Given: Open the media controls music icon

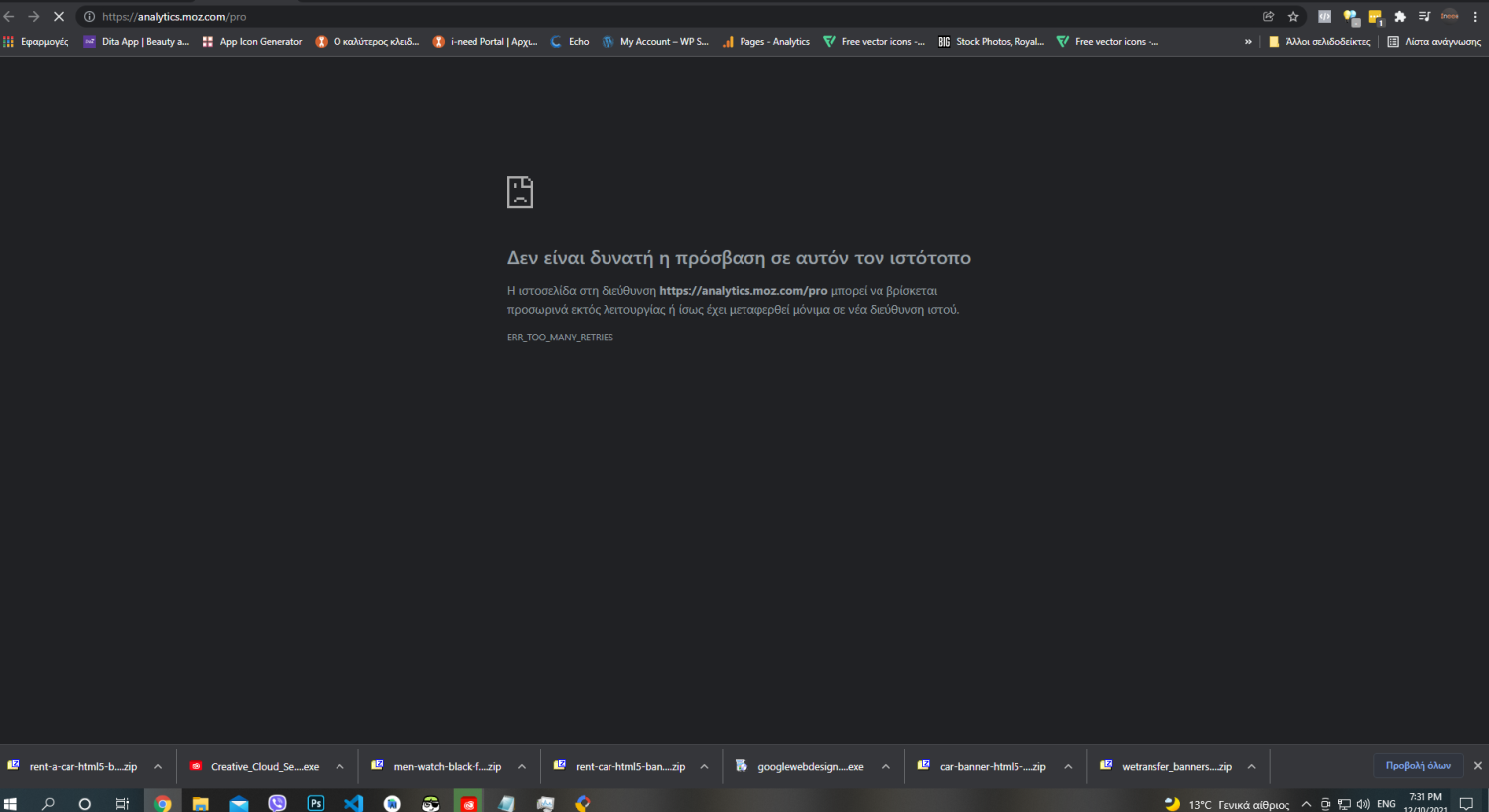Looking at the screenshot, I should click(x=1424, y=16).
